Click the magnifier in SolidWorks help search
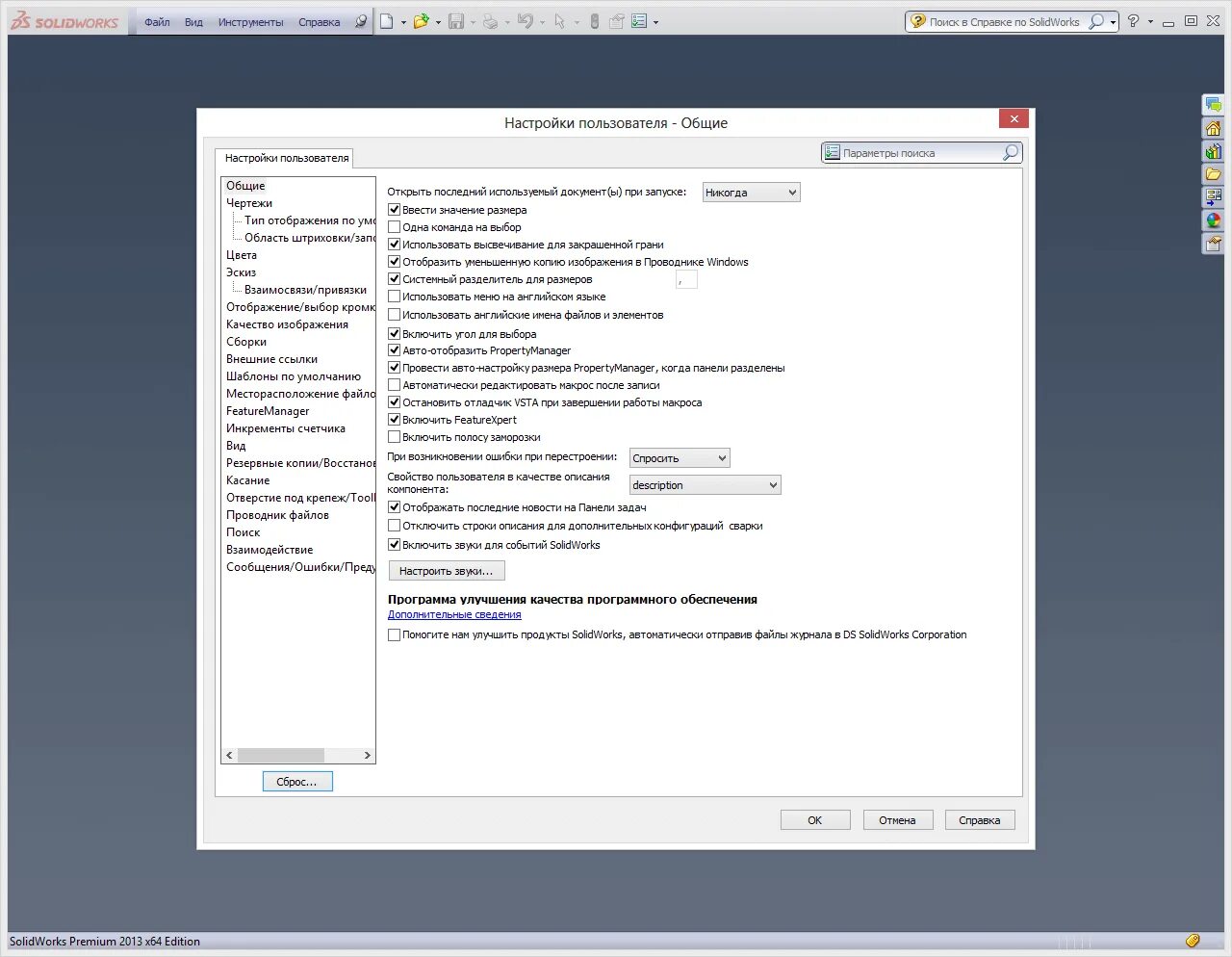Image resolution: width=1232 pixels, height=957 pixels. (x=1095, y=21)
